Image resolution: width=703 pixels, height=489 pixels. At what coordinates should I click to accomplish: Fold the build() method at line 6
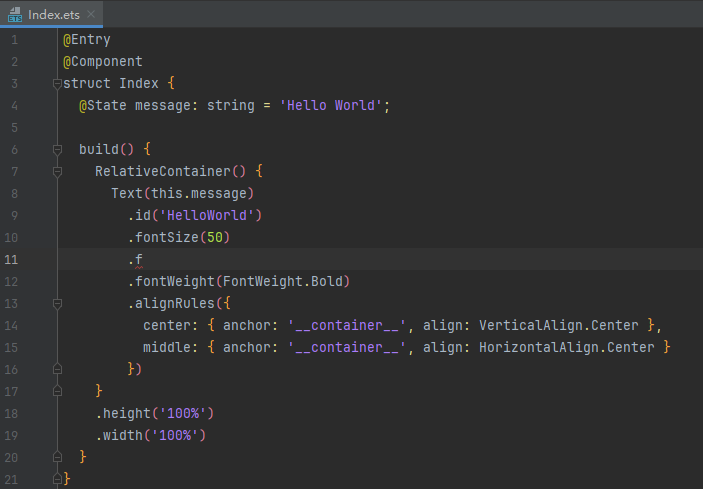[57, 149]
